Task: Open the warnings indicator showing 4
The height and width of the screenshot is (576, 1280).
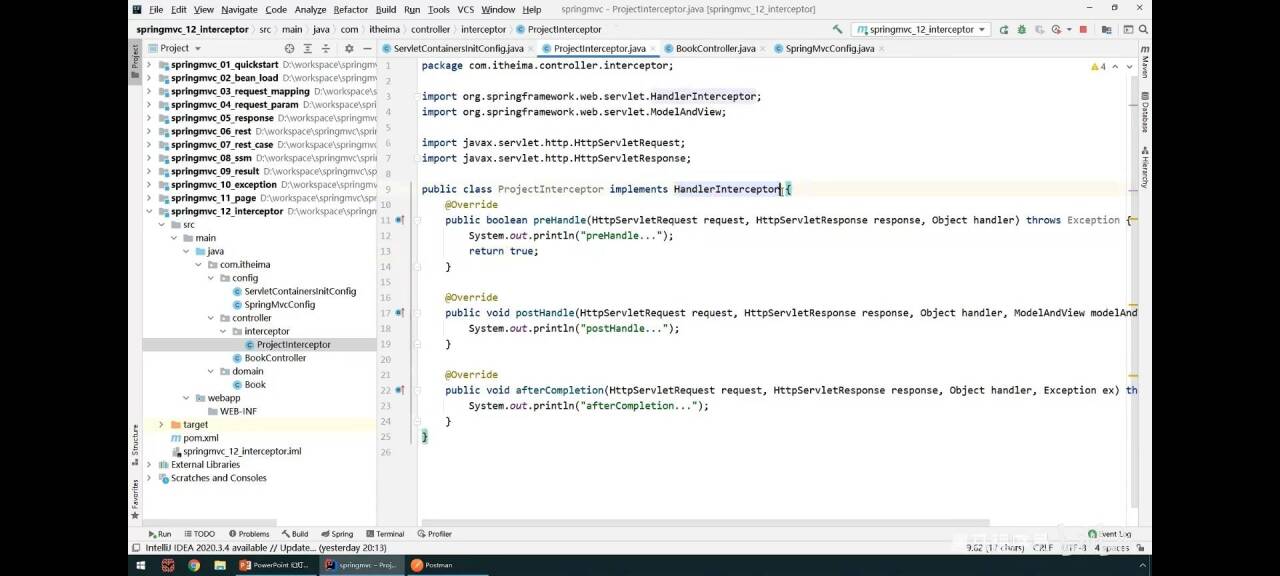Action: pyautogui.click(x=1098, y=66)
